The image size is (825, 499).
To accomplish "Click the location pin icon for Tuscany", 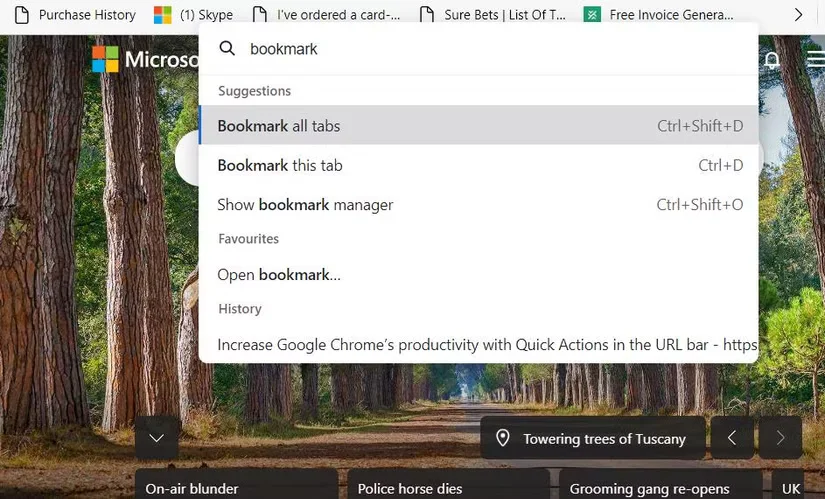I will click(502, 438).
